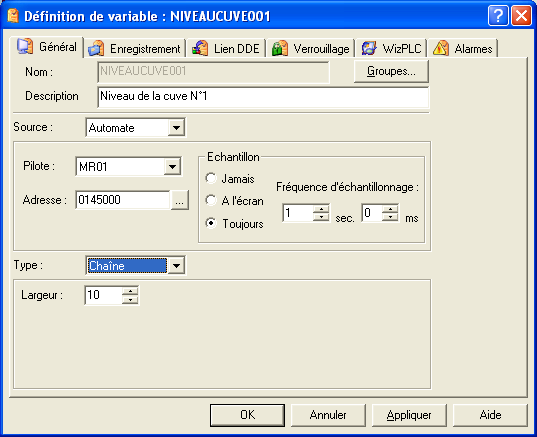Click the Description text field
Image resolution: width=537 pixels, height=437 pixels.
[263, 97]
